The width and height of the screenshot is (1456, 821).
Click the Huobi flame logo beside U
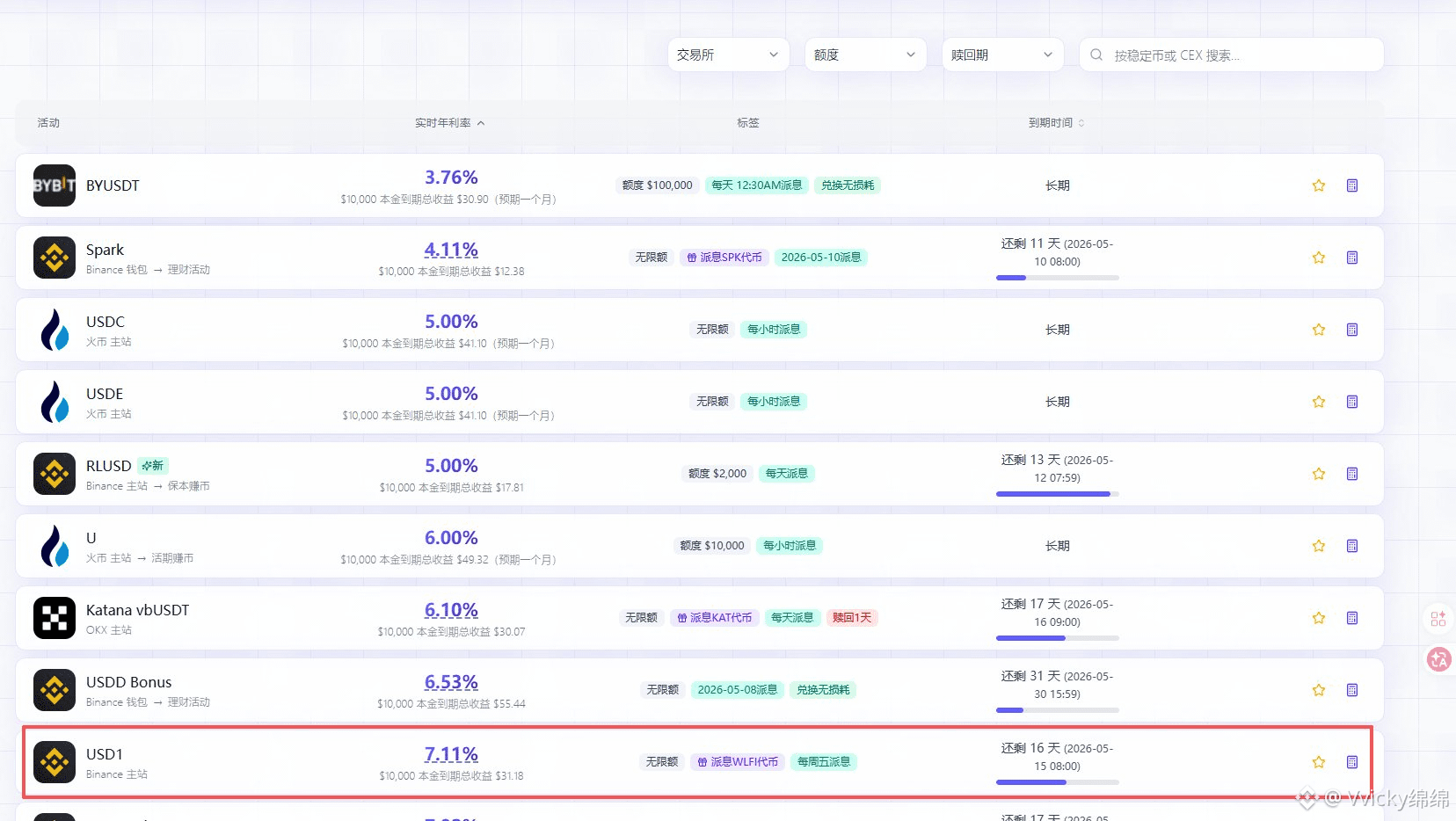tap(55, 546)
